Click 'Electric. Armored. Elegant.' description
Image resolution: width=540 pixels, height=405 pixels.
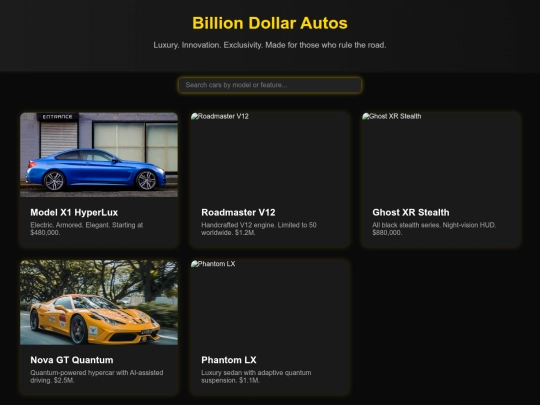86,229
